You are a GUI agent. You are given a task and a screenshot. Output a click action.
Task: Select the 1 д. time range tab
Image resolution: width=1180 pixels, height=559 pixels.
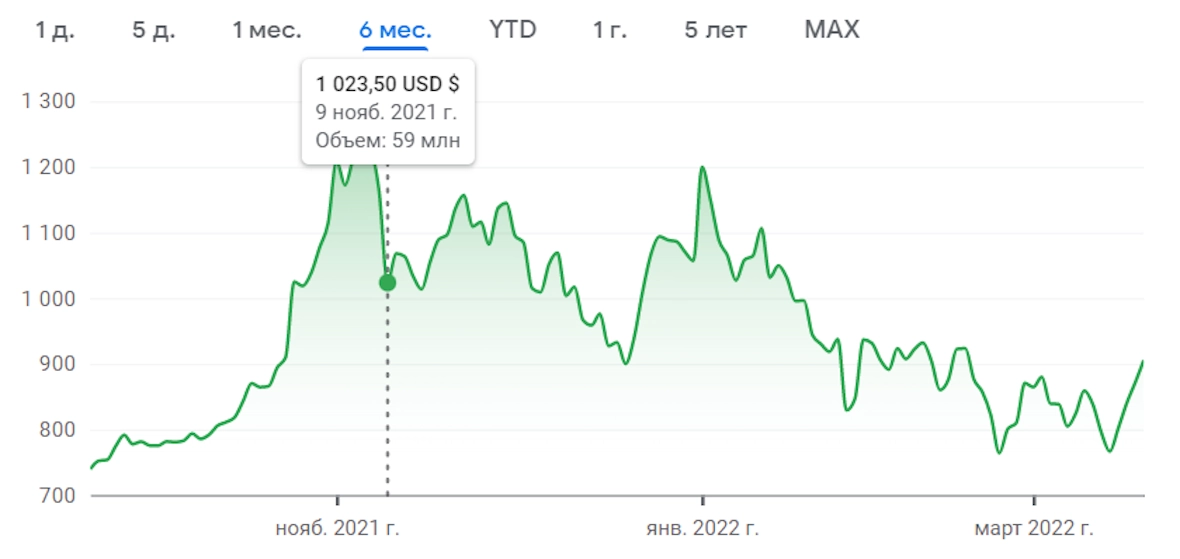pyautogui.click(x=55, y=31)
